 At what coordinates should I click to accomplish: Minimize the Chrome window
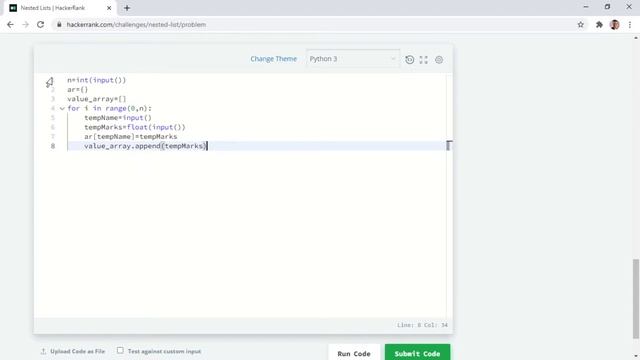tap(586, 7)
